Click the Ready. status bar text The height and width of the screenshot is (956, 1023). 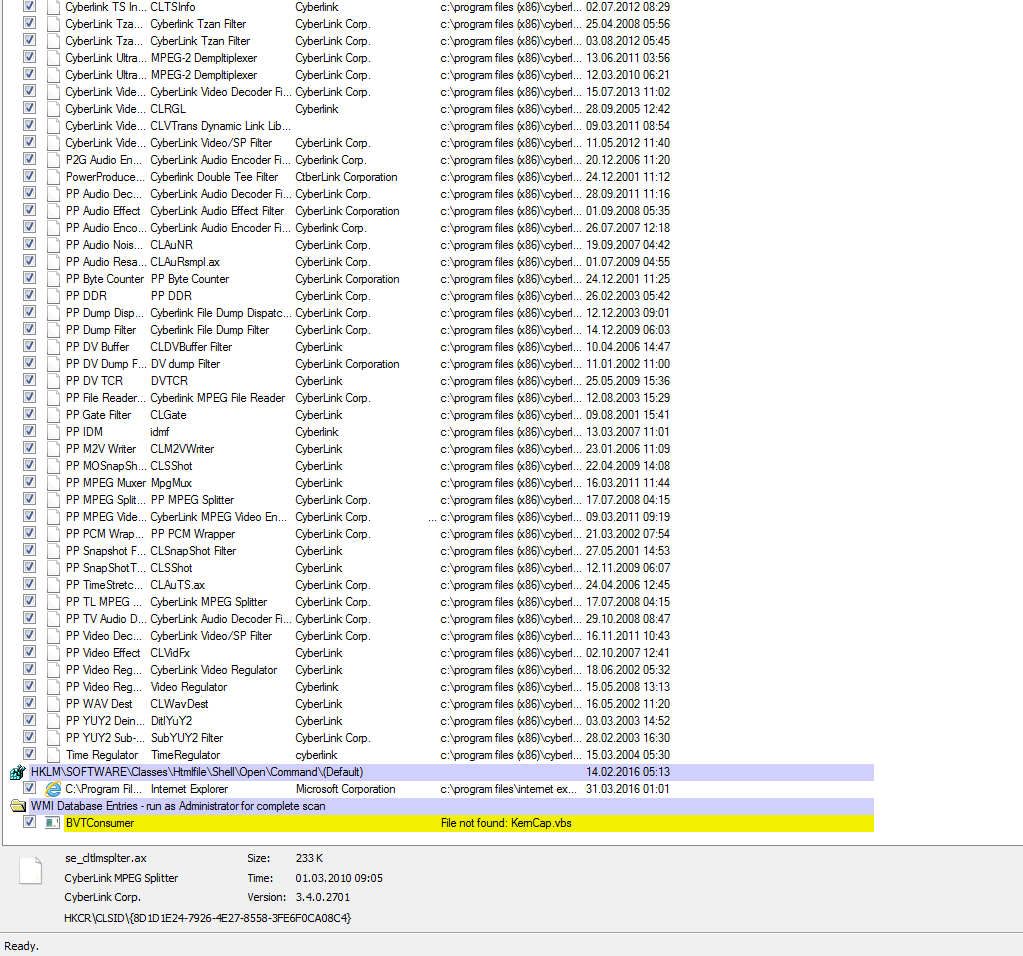click(x=22, y=946)
